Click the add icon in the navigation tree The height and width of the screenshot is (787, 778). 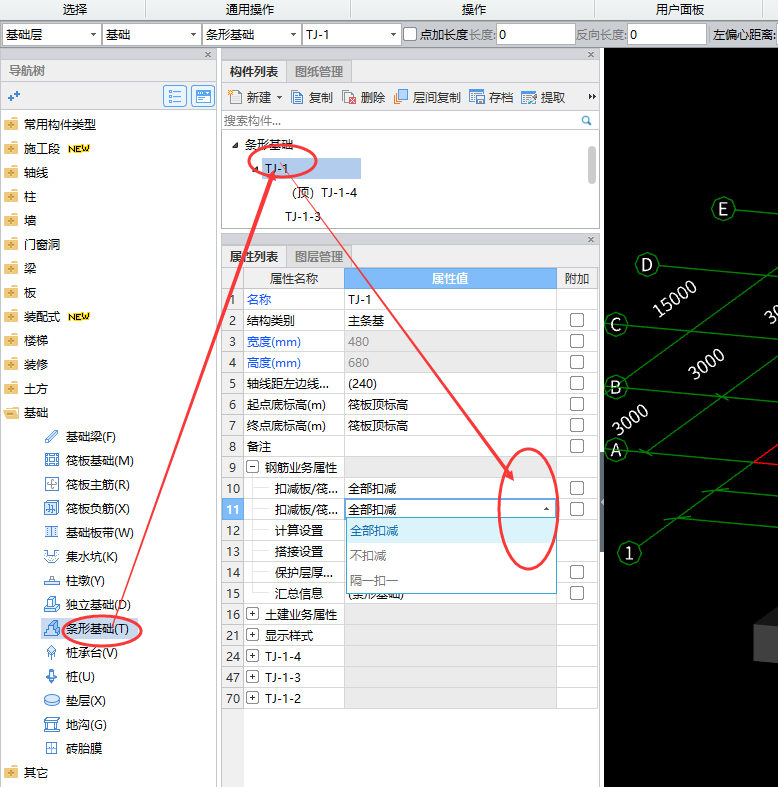click(14, 96)
